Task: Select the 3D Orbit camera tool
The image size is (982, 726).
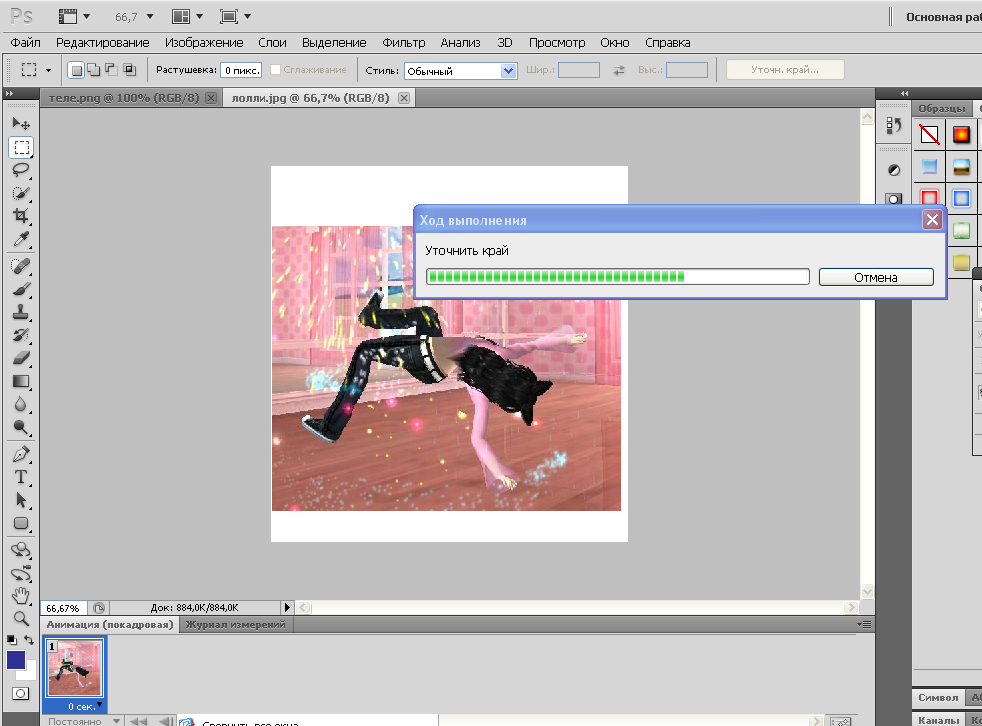Action: [21, 573]
